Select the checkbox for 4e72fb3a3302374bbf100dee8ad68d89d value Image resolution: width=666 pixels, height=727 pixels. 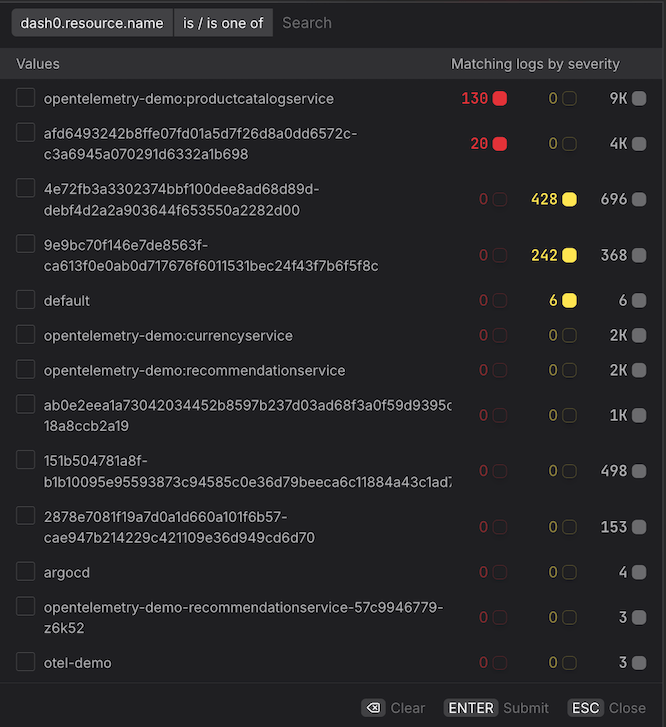click(26, 188)
